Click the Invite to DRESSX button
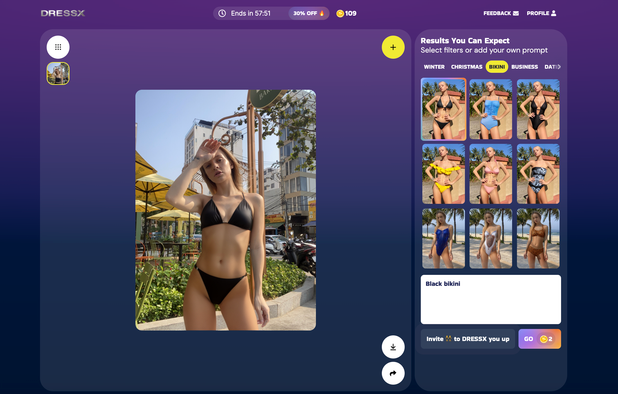Image resolution: width=618 pixels, height=394 pixels. coord(468,339)
